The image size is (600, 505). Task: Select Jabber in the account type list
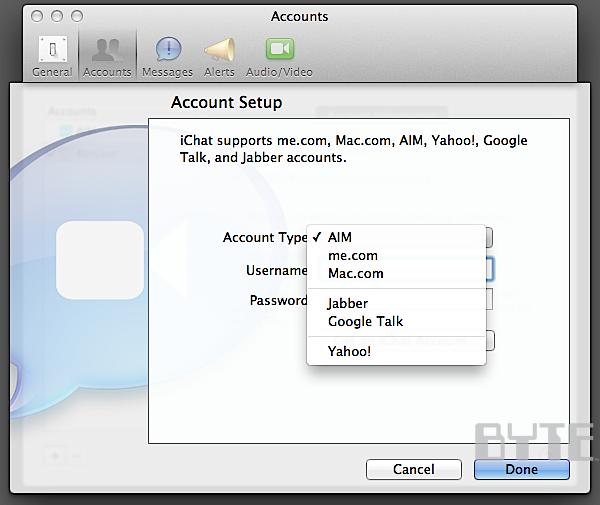(x=396, y=303)
